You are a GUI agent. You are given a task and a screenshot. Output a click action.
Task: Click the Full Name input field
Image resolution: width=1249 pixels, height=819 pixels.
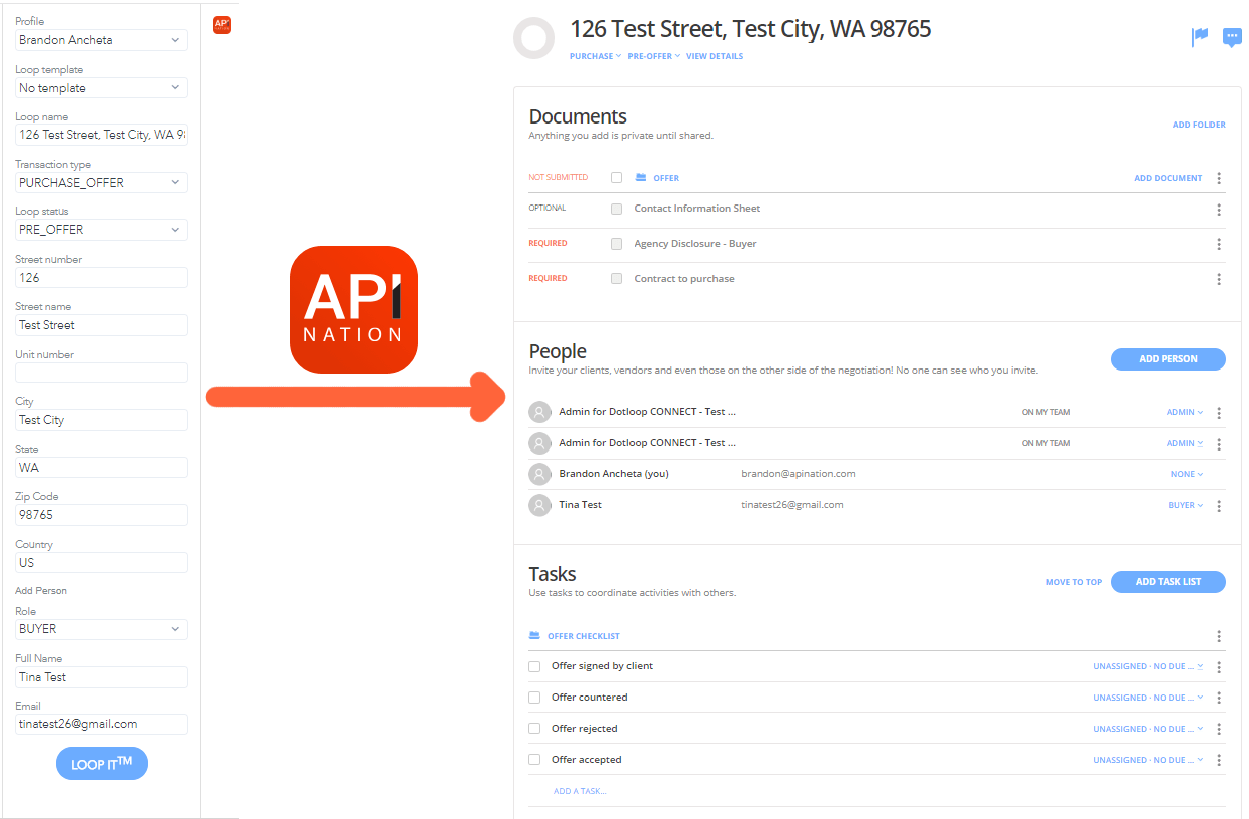click(101, 677)
